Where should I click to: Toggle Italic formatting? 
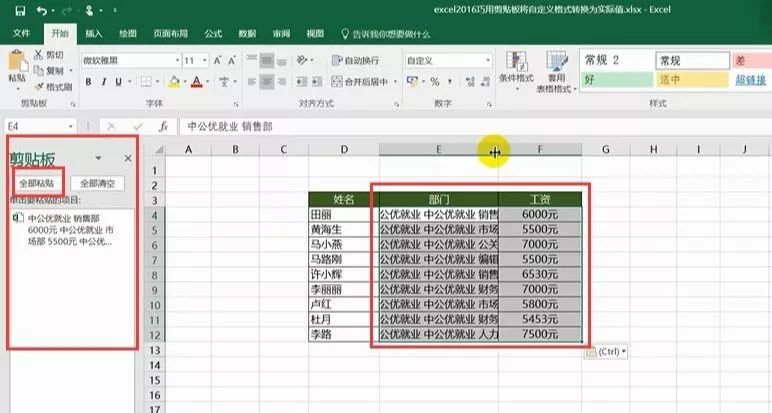click(103, 82)
